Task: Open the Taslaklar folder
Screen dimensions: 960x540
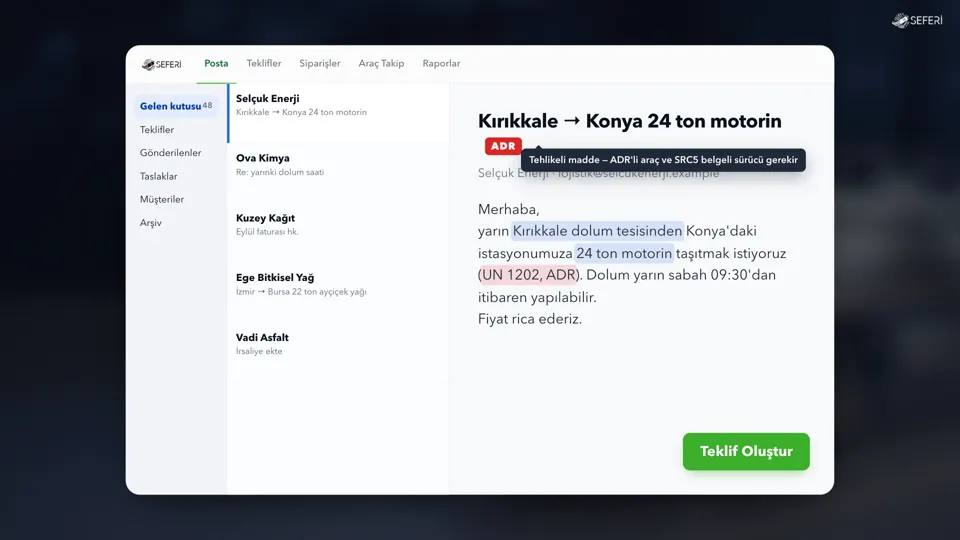Action: (159, 176)
